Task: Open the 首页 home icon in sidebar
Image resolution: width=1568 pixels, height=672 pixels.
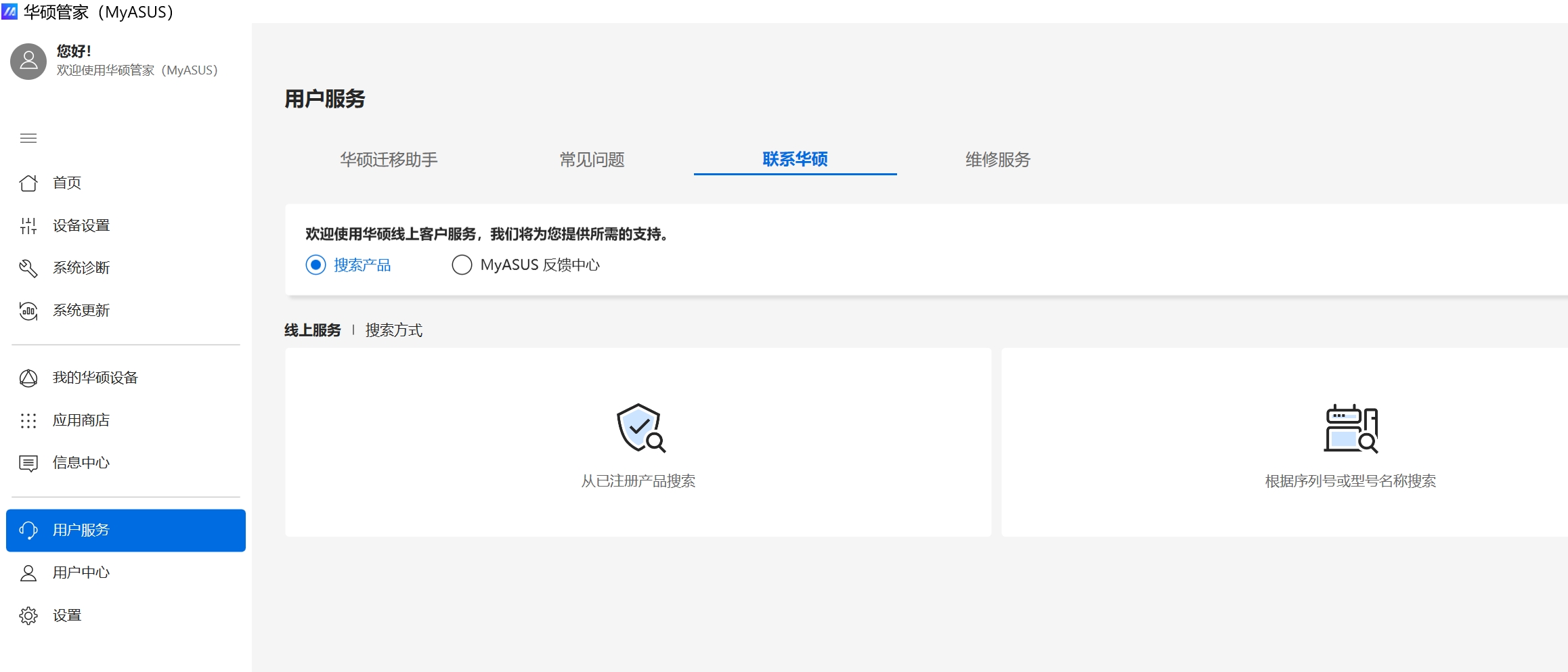Action: (x=28, y=183)
